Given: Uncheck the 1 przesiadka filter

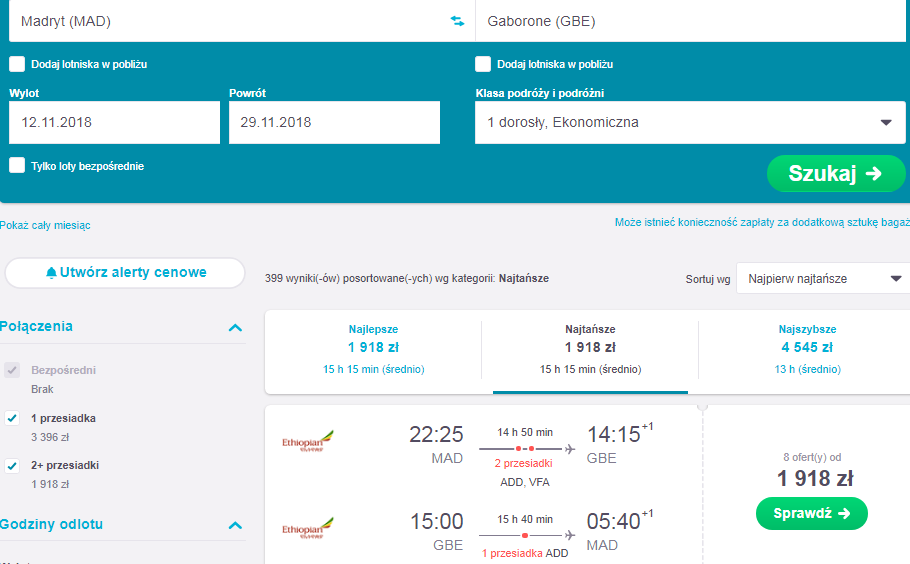Looking at the screenshot, I should (12, 418).
